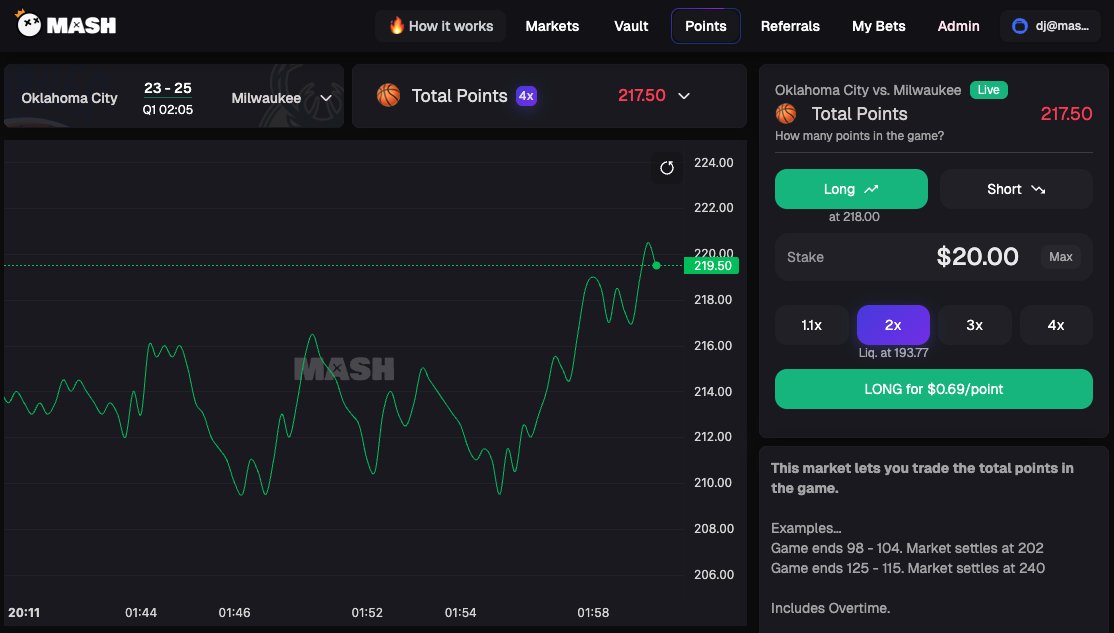Click the green Live badge

coord(988,90)
